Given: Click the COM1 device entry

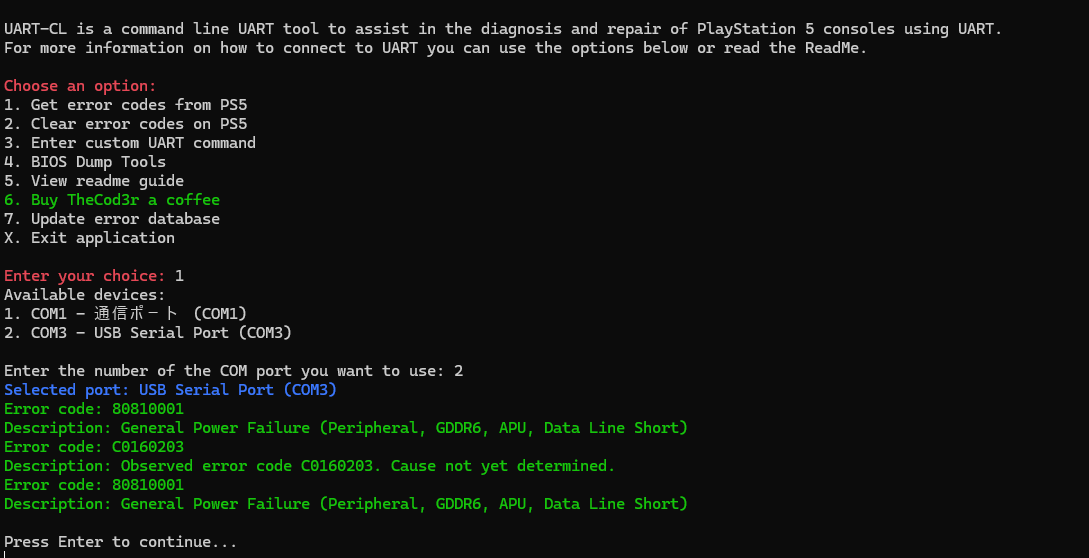Looking at the screenshot, I should pos(125,314).
